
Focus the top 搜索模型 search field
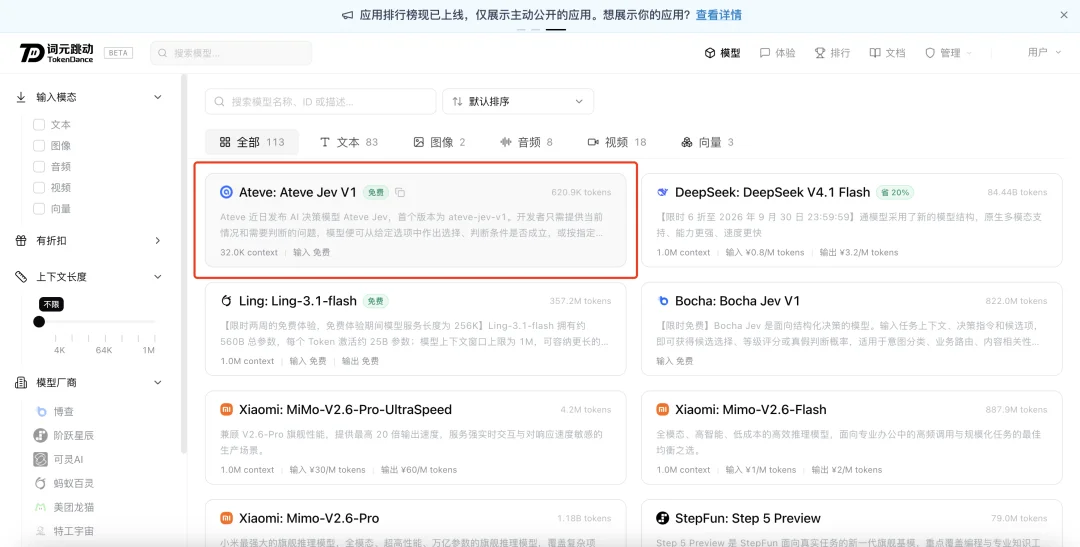(231, 53)
